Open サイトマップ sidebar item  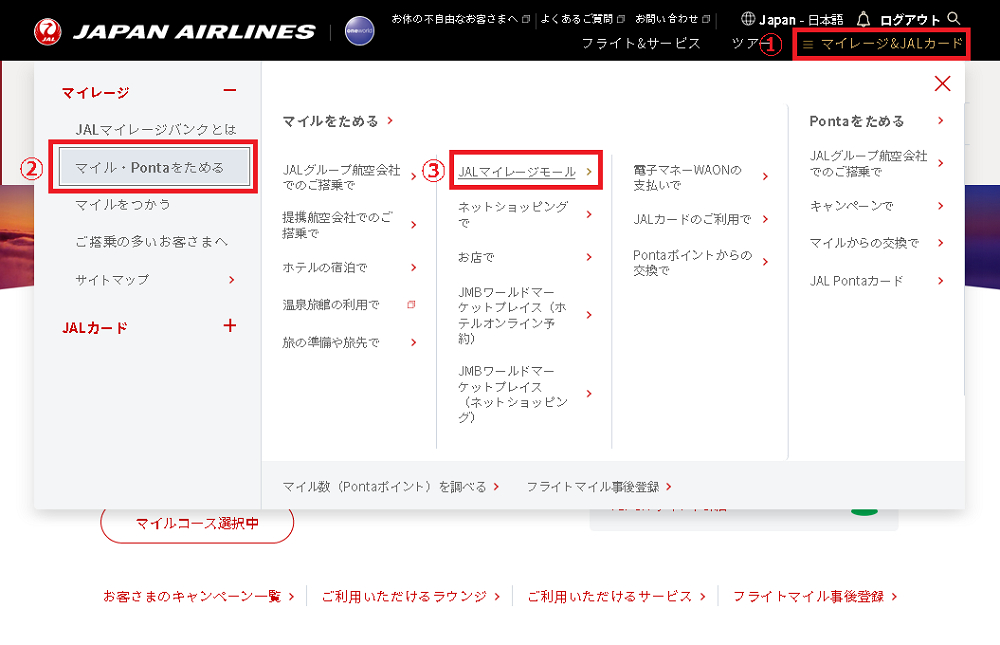(155, 279)
